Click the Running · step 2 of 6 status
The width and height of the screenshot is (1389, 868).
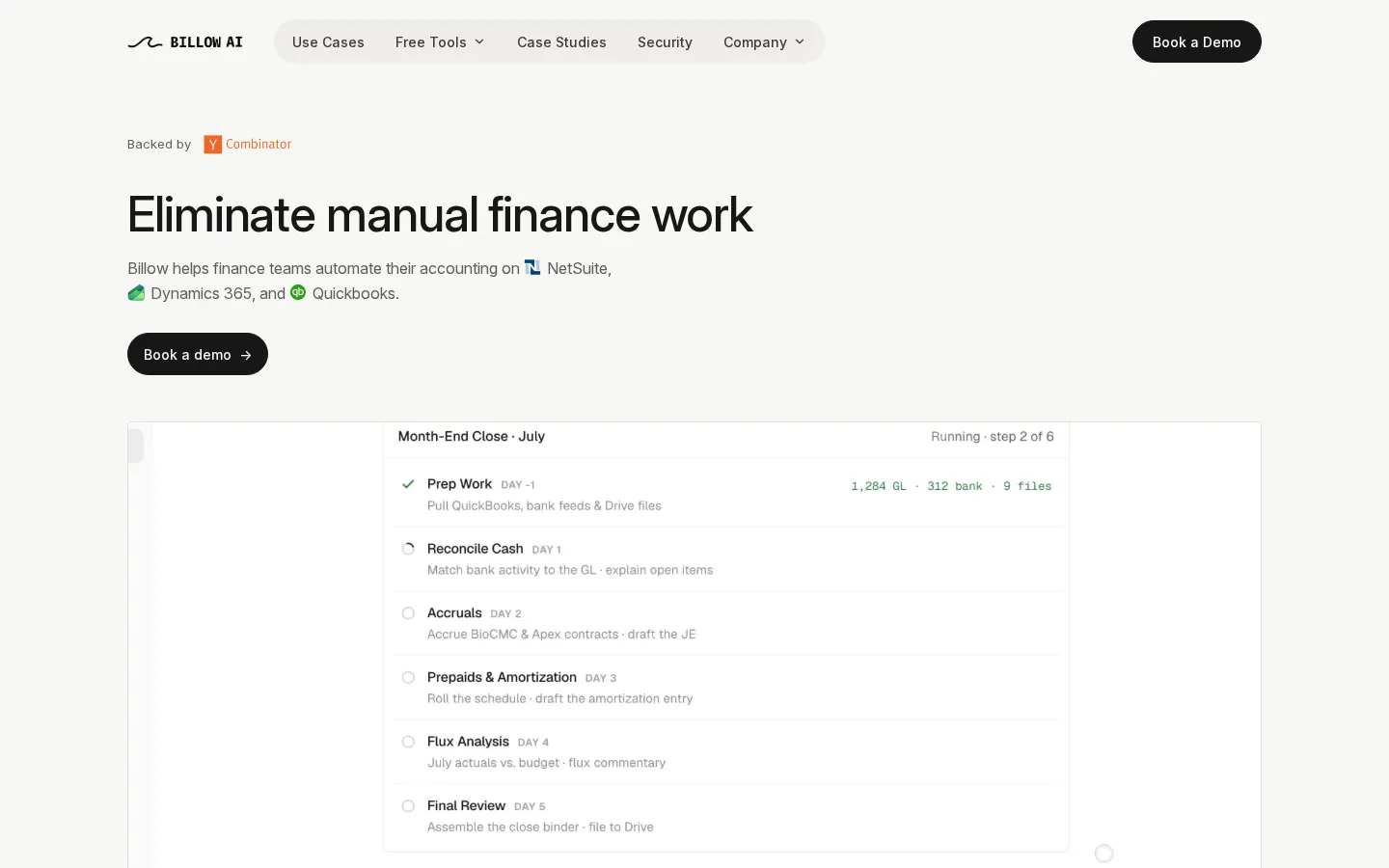(x=993, y=437)
